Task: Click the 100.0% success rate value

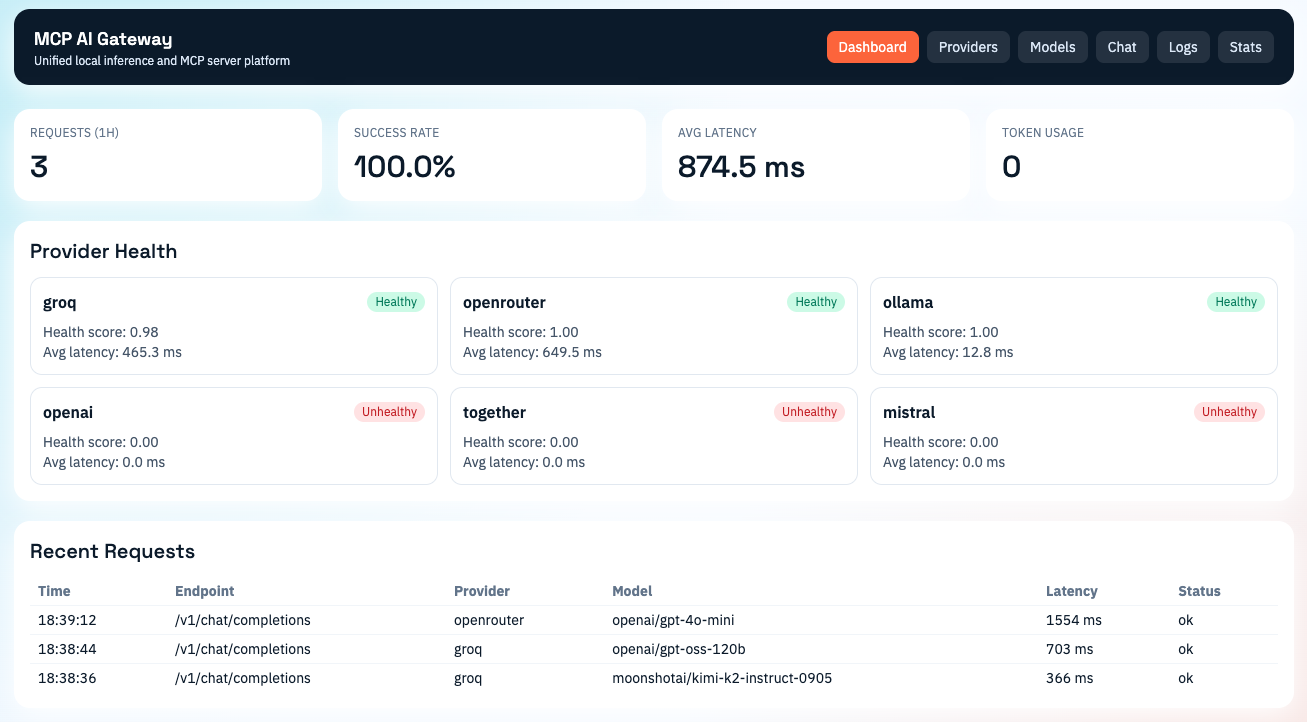Action: pos(405,166)
